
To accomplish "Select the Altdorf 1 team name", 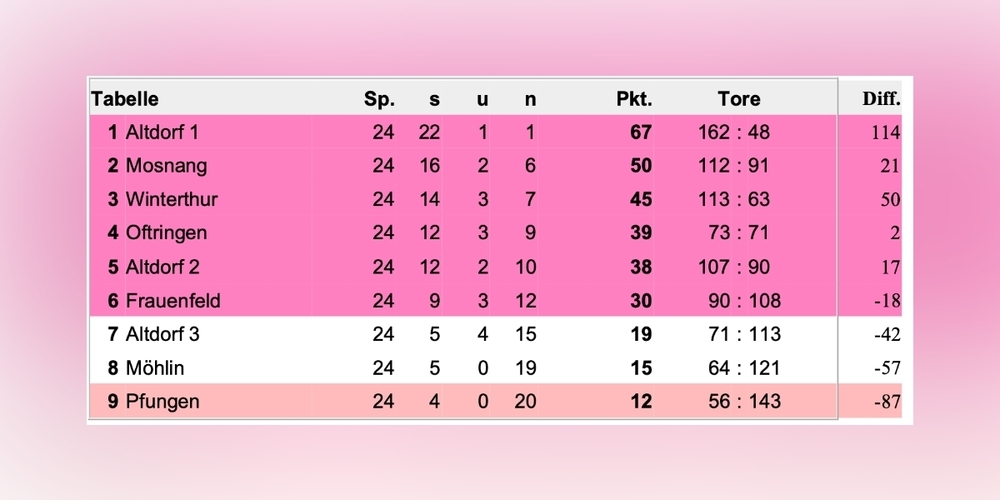I will [x=162, y=132].
